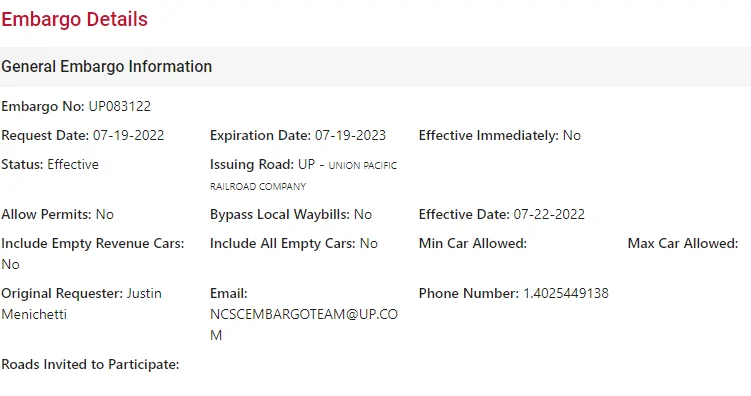Click Include Empty Revenue Cars label

[92, 244]
